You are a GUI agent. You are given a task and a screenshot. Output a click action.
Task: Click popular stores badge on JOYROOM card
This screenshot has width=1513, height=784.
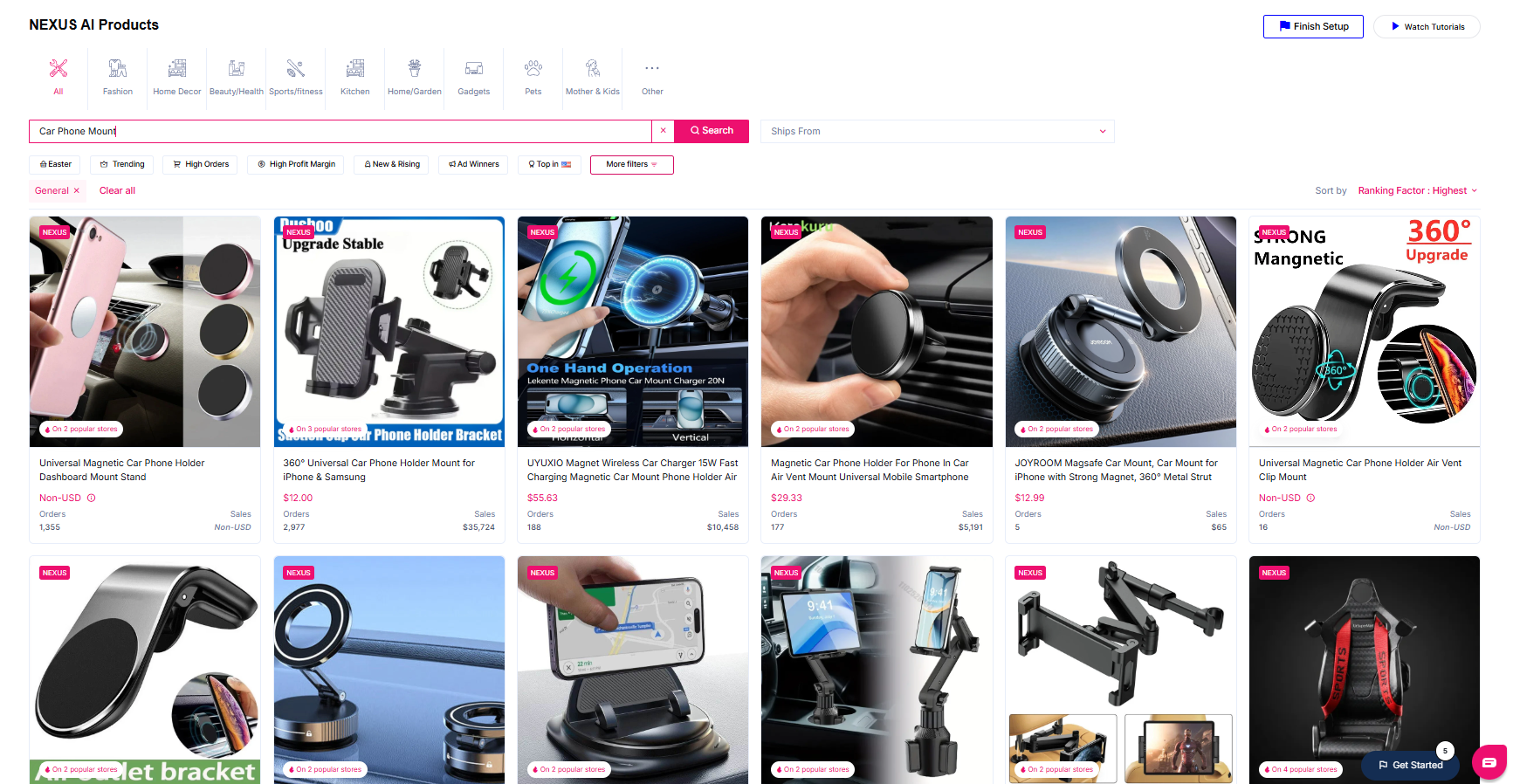click(1056, 429)
